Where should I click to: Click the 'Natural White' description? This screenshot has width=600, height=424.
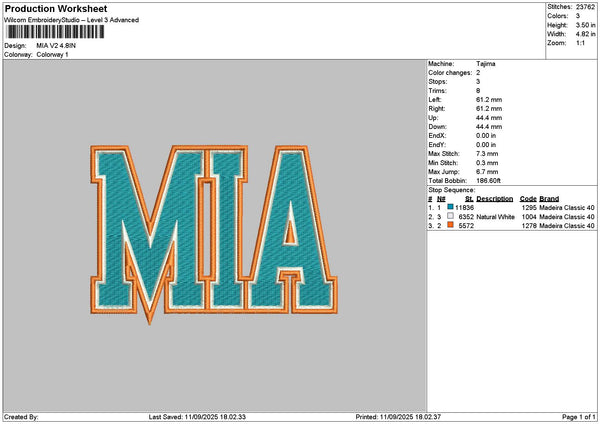[496, 217]
